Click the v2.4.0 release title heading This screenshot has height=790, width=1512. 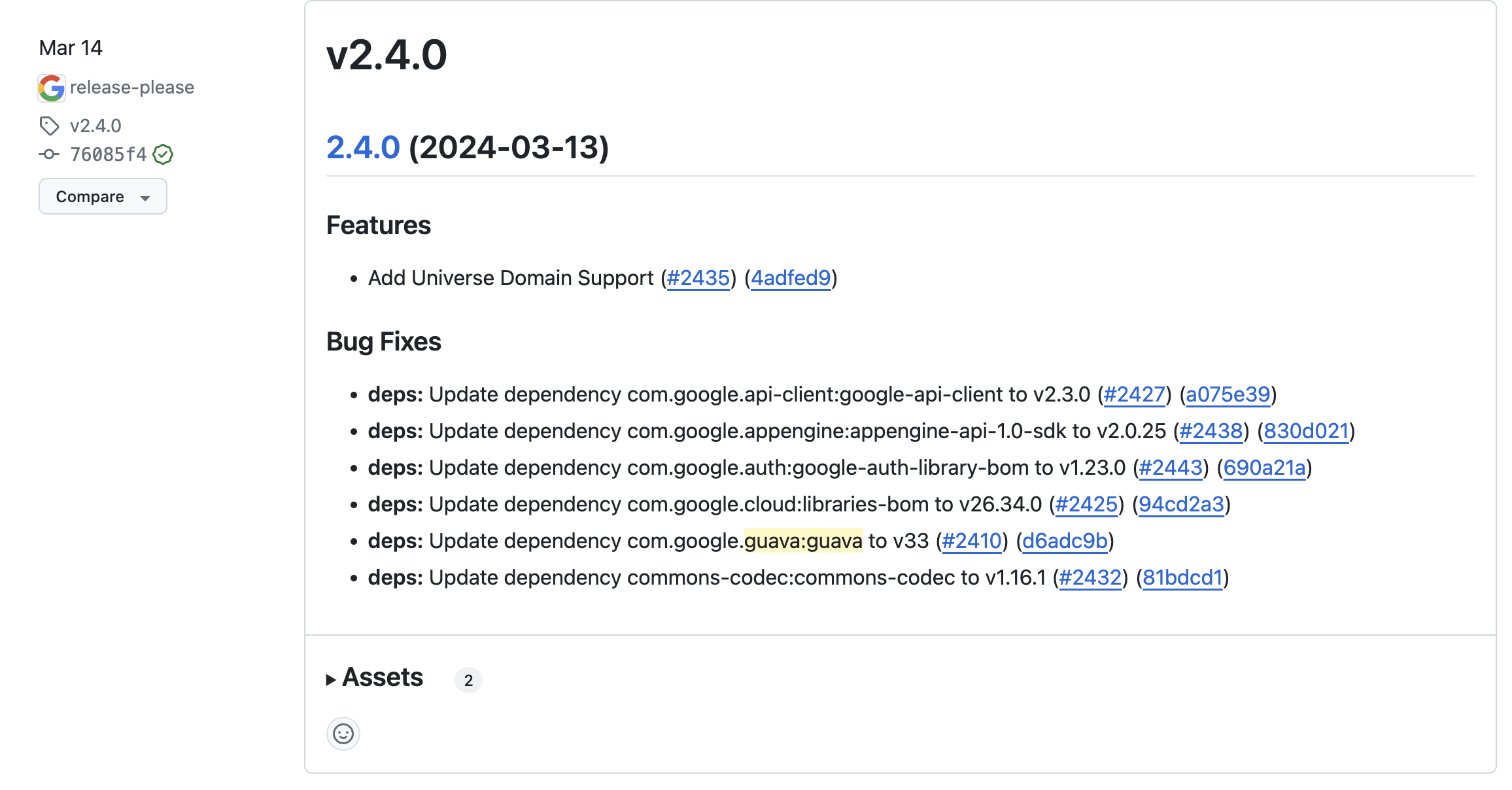[x=387, y=55]
